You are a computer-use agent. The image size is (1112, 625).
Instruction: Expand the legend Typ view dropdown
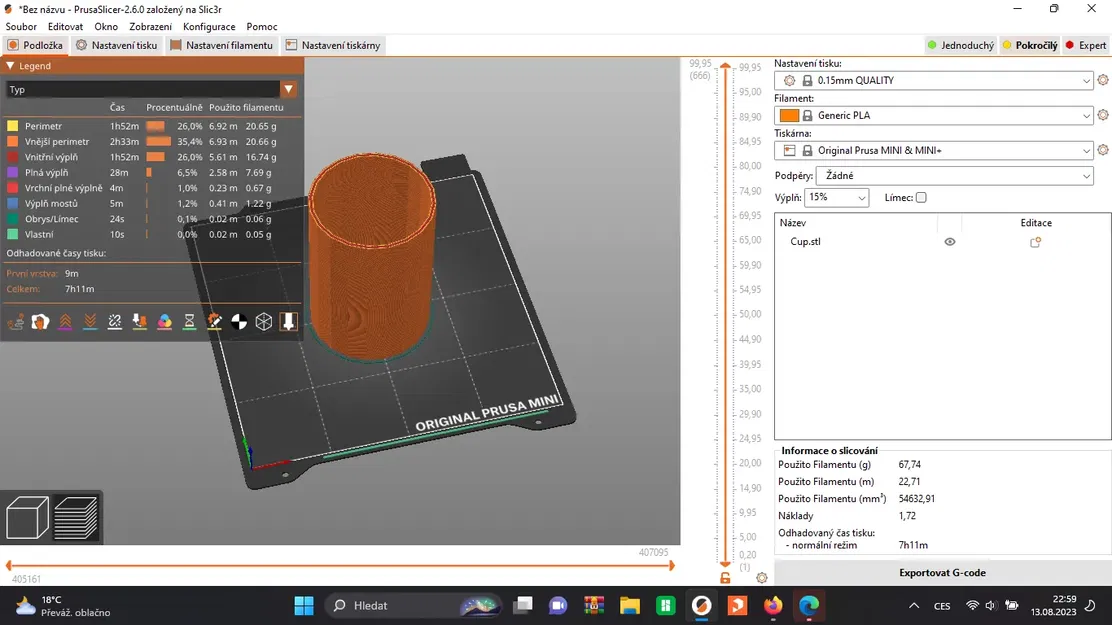point(288,89)
